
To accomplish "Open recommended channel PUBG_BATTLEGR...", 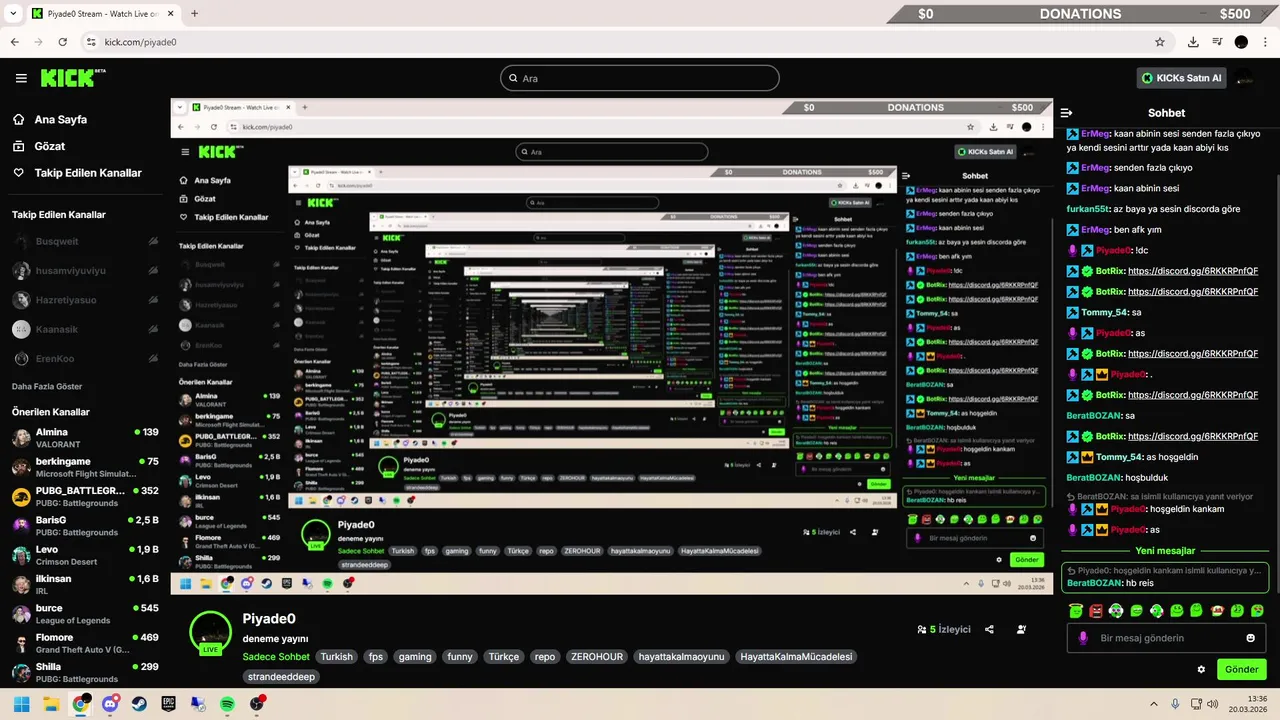I will [85, 496].
